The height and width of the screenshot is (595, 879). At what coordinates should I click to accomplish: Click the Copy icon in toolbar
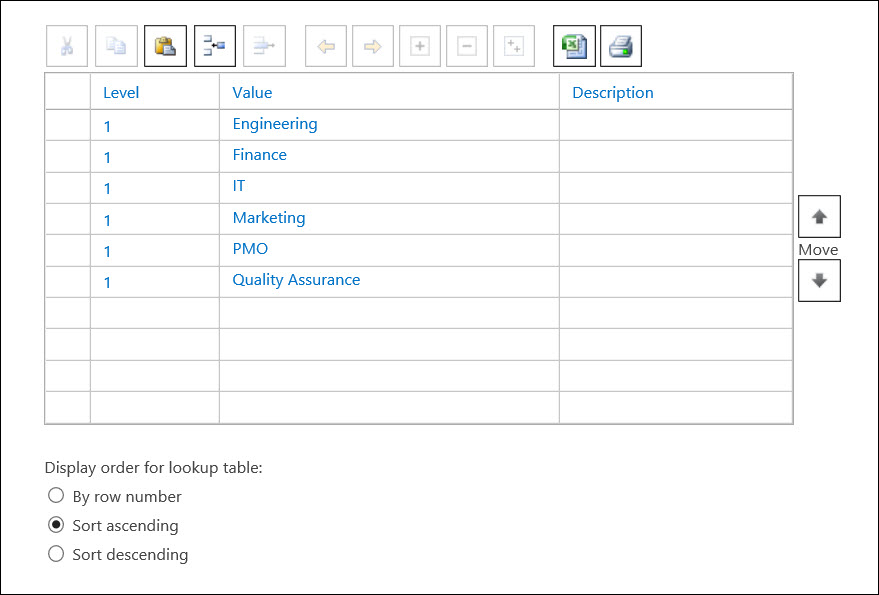click(x=116, y=46)
